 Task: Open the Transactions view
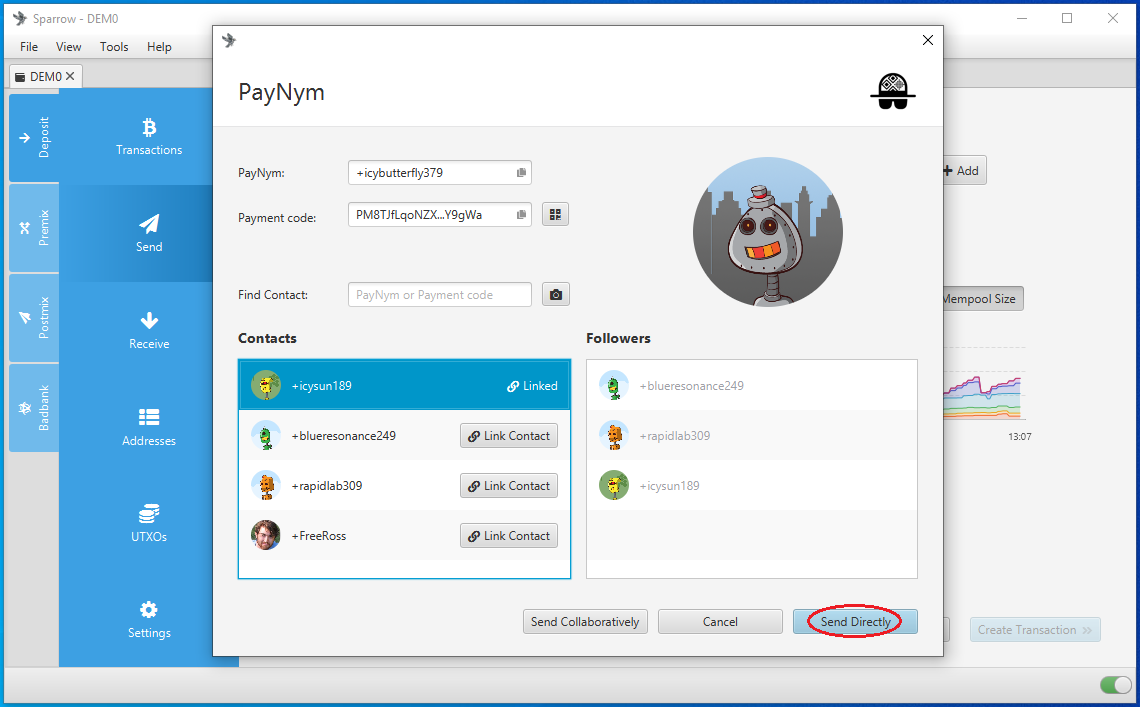tap(149, 137)
